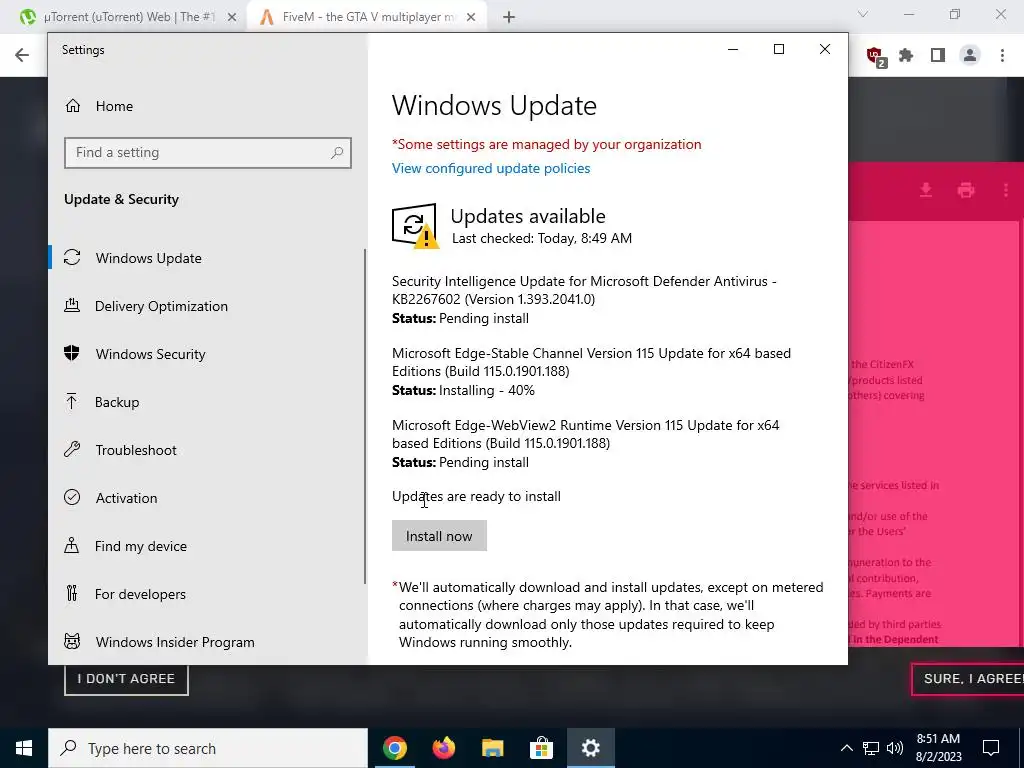The width and height of the screenshot is (1024, 768).
Task: Open Chrome from the taskbar
Action: pos(395,748)
